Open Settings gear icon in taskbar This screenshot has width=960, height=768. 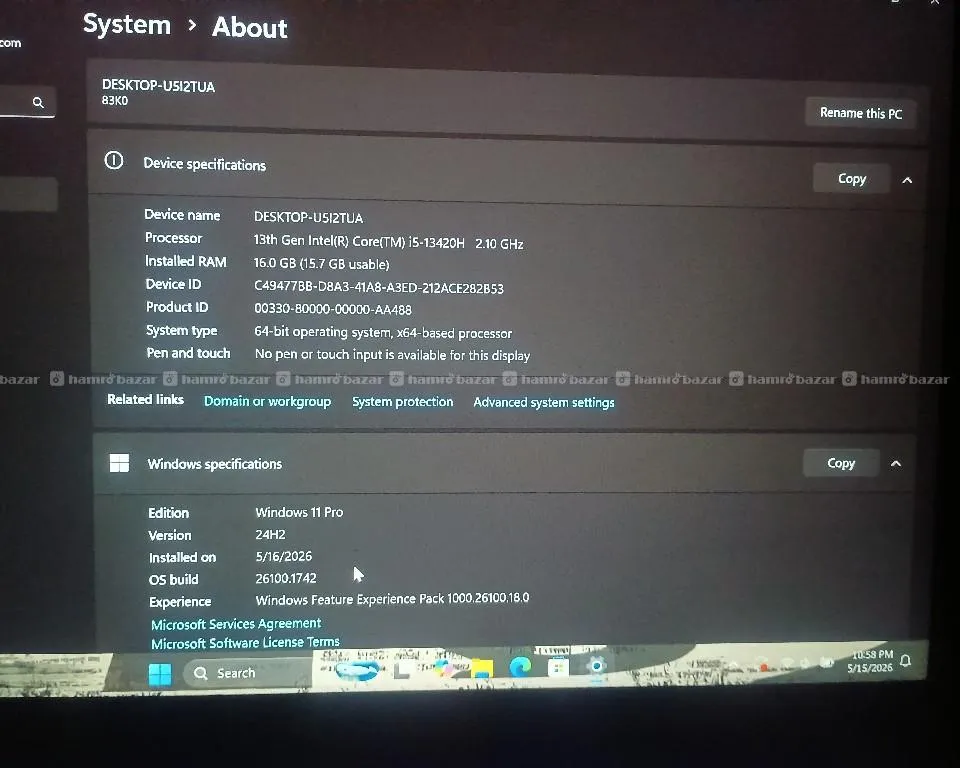point(596,665)
